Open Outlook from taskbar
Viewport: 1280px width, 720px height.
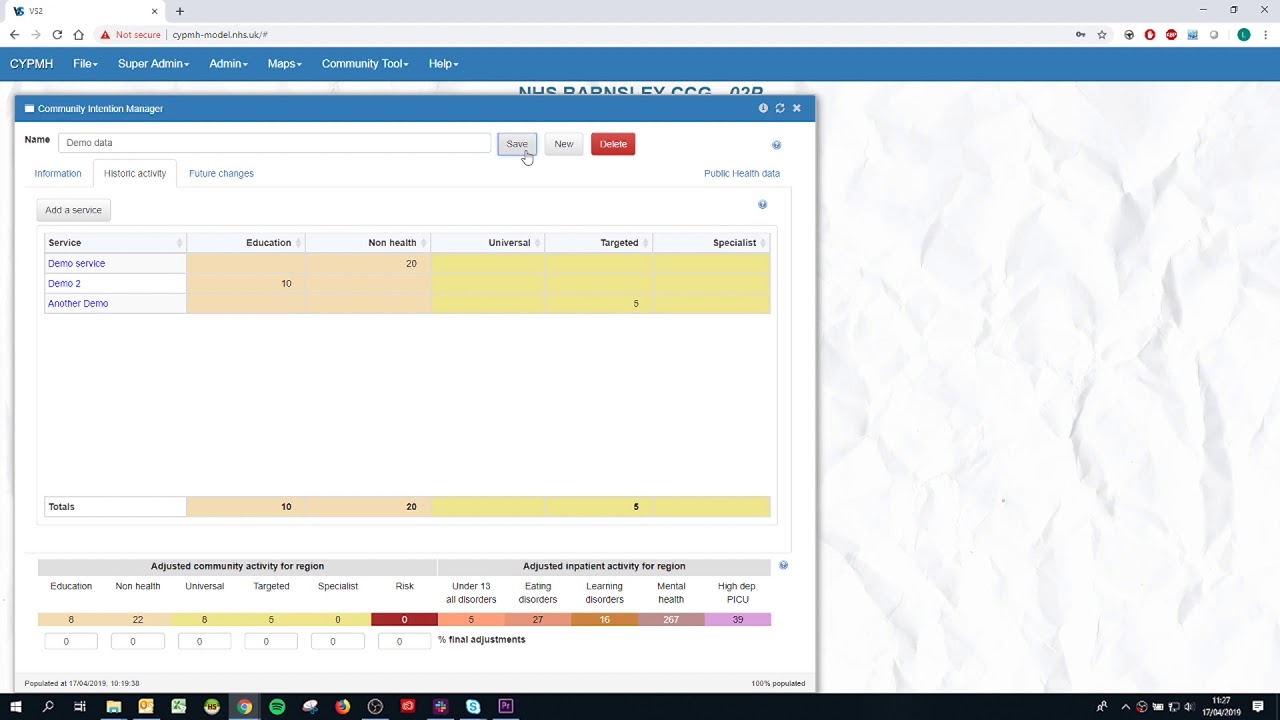click(x=146, y=706)
